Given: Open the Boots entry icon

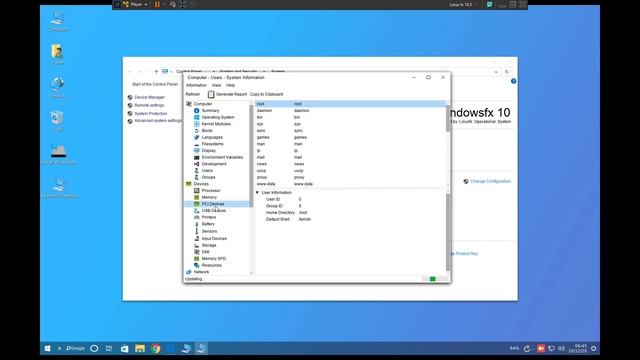Looking at the screenshot, I should [x=196, y=131].
